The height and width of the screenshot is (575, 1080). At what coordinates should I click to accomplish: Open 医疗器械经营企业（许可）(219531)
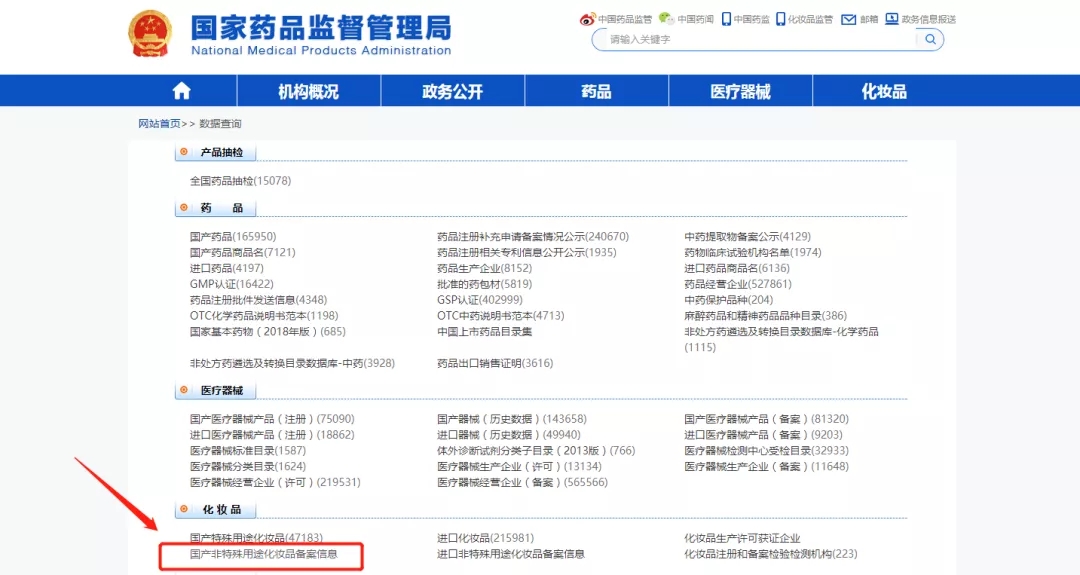pyautogui.click(x=275, y=482)
